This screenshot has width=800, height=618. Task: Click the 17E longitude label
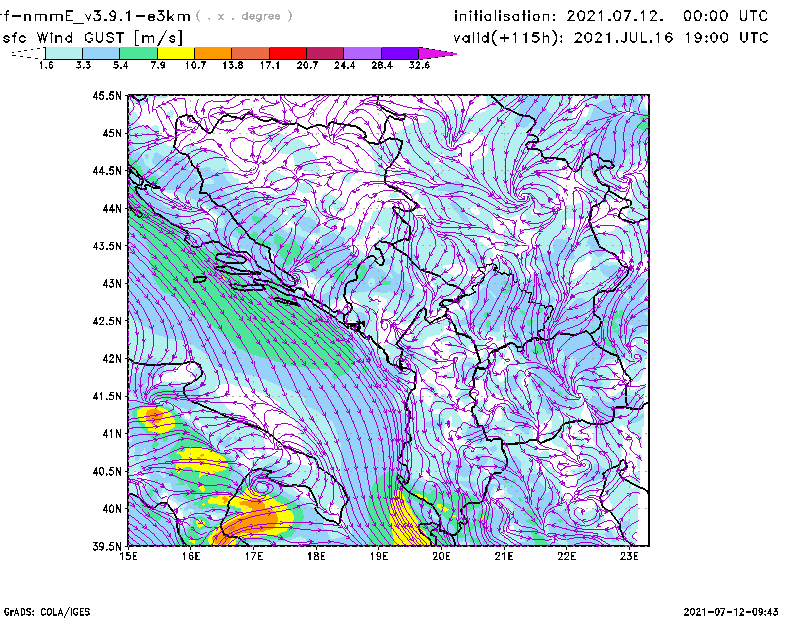[x=254, y=556]
